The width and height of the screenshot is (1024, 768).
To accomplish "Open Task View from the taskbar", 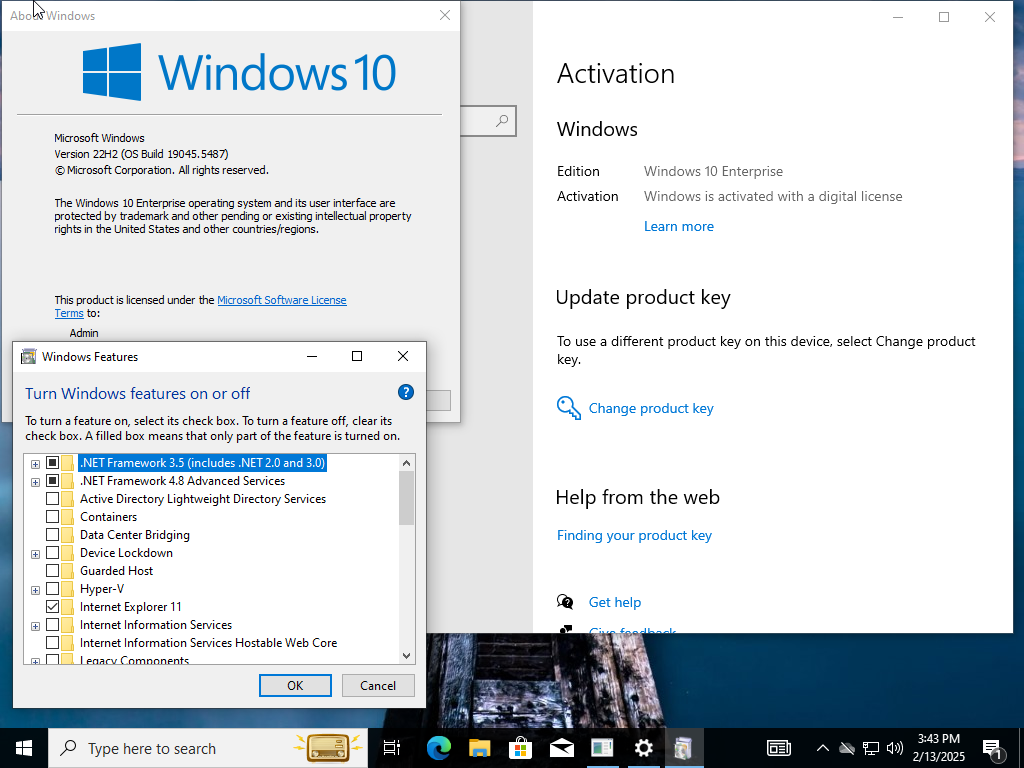I will tap(392, 748).
